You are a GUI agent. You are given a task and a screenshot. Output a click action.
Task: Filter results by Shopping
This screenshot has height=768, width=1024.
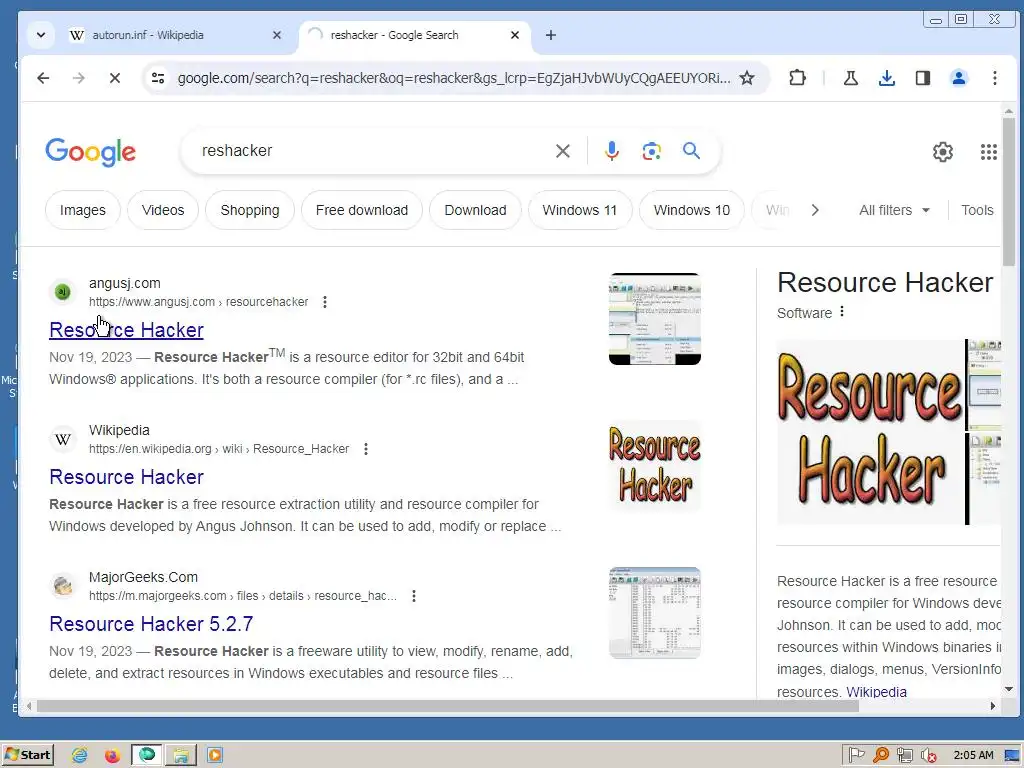[249, 210]
